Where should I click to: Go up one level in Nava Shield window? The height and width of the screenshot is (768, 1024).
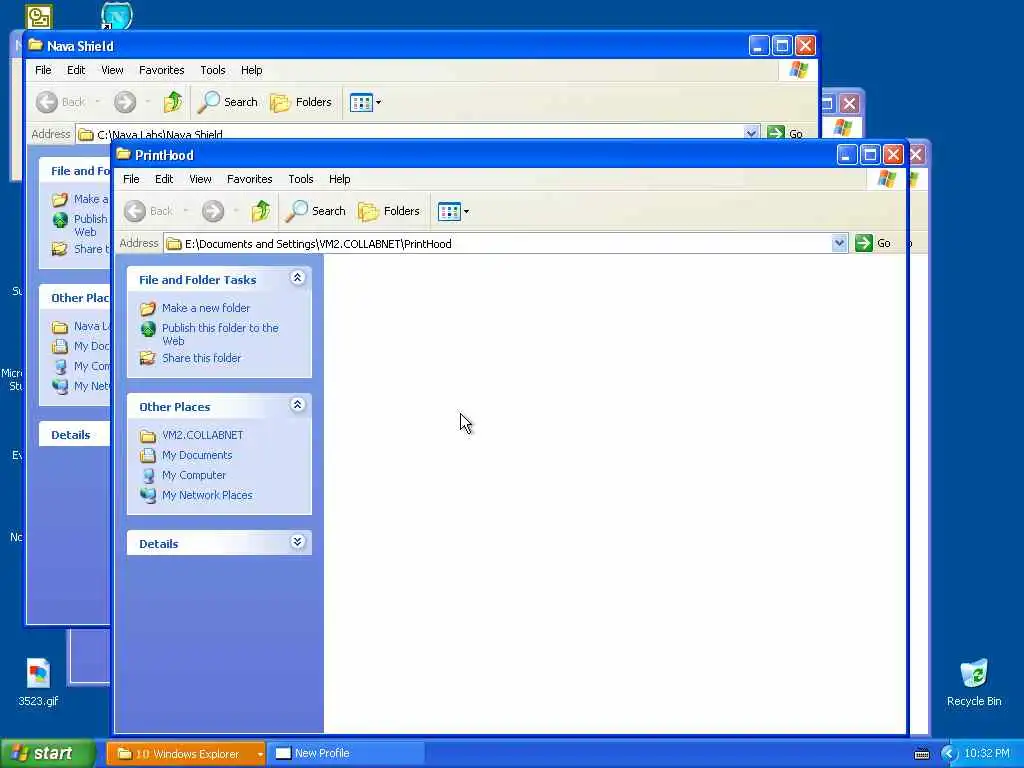point(173,102)
